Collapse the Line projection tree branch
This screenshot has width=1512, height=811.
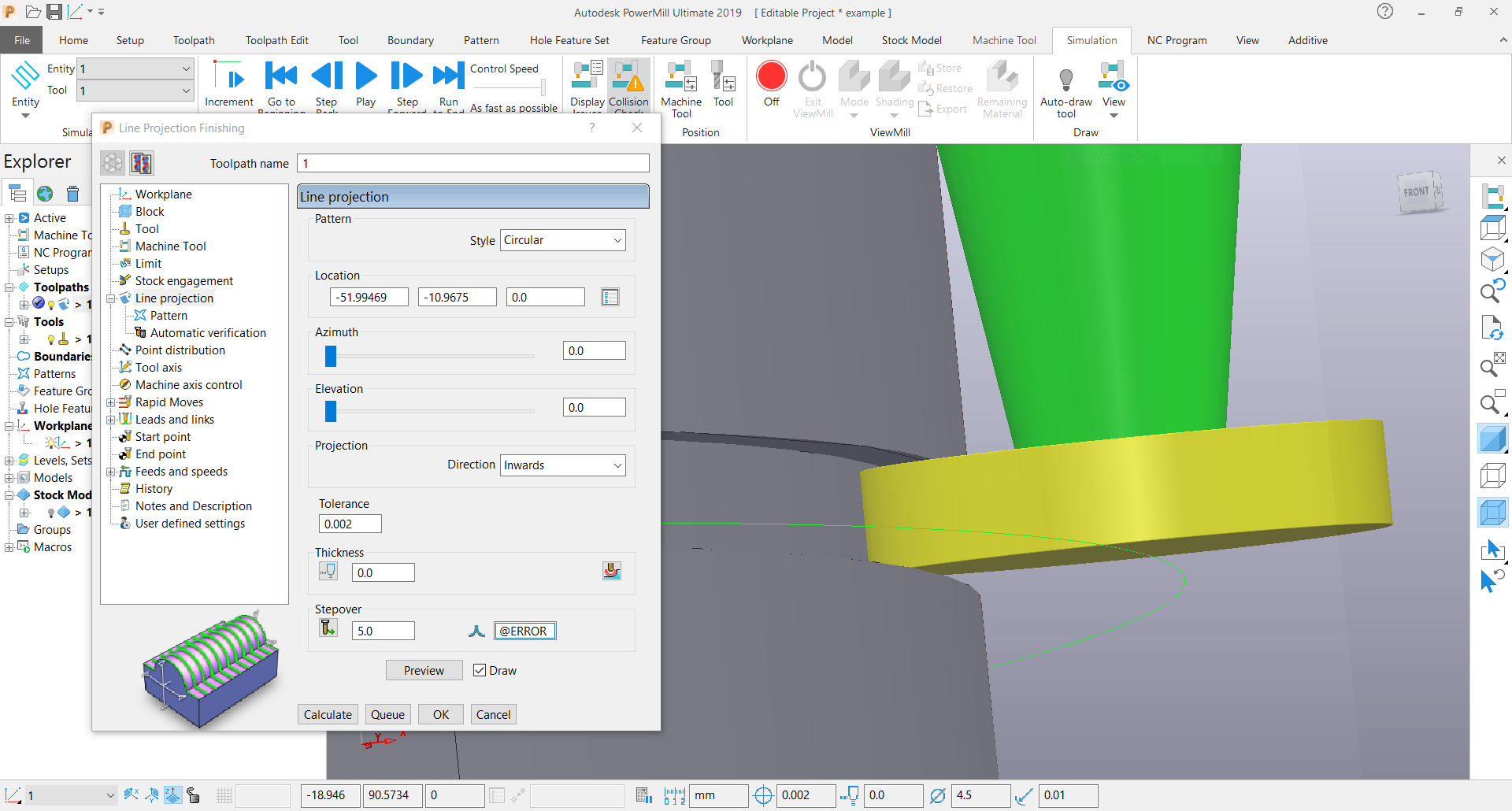click(x=112, y=298)
